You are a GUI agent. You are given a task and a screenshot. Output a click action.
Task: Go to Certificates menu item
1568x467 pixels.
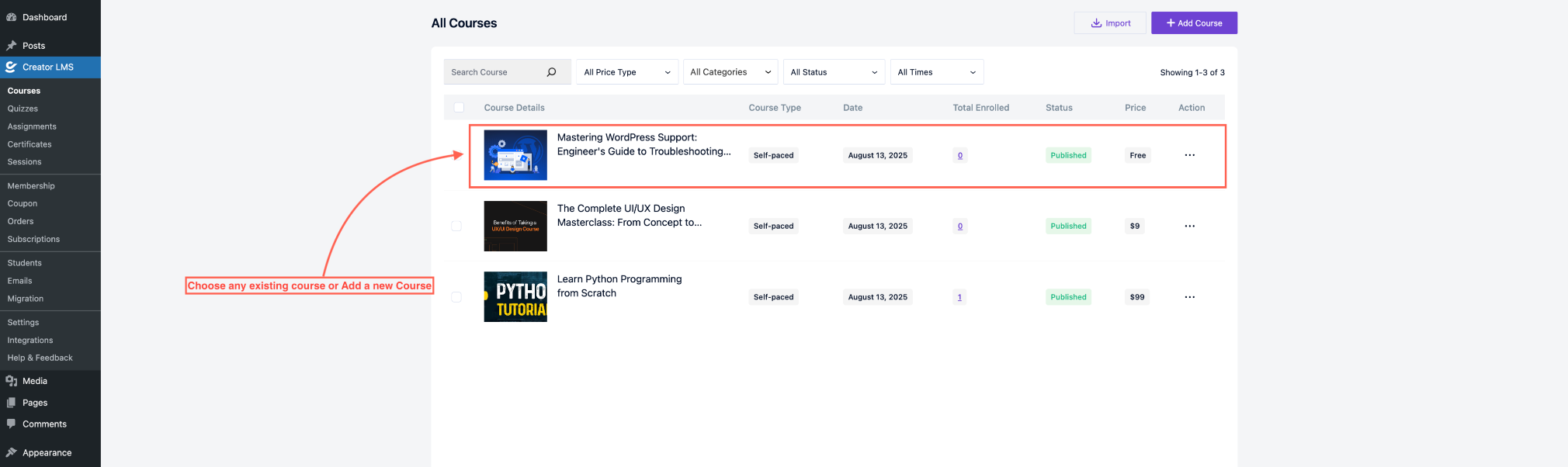pyautogui.click(x=29, y=144)
